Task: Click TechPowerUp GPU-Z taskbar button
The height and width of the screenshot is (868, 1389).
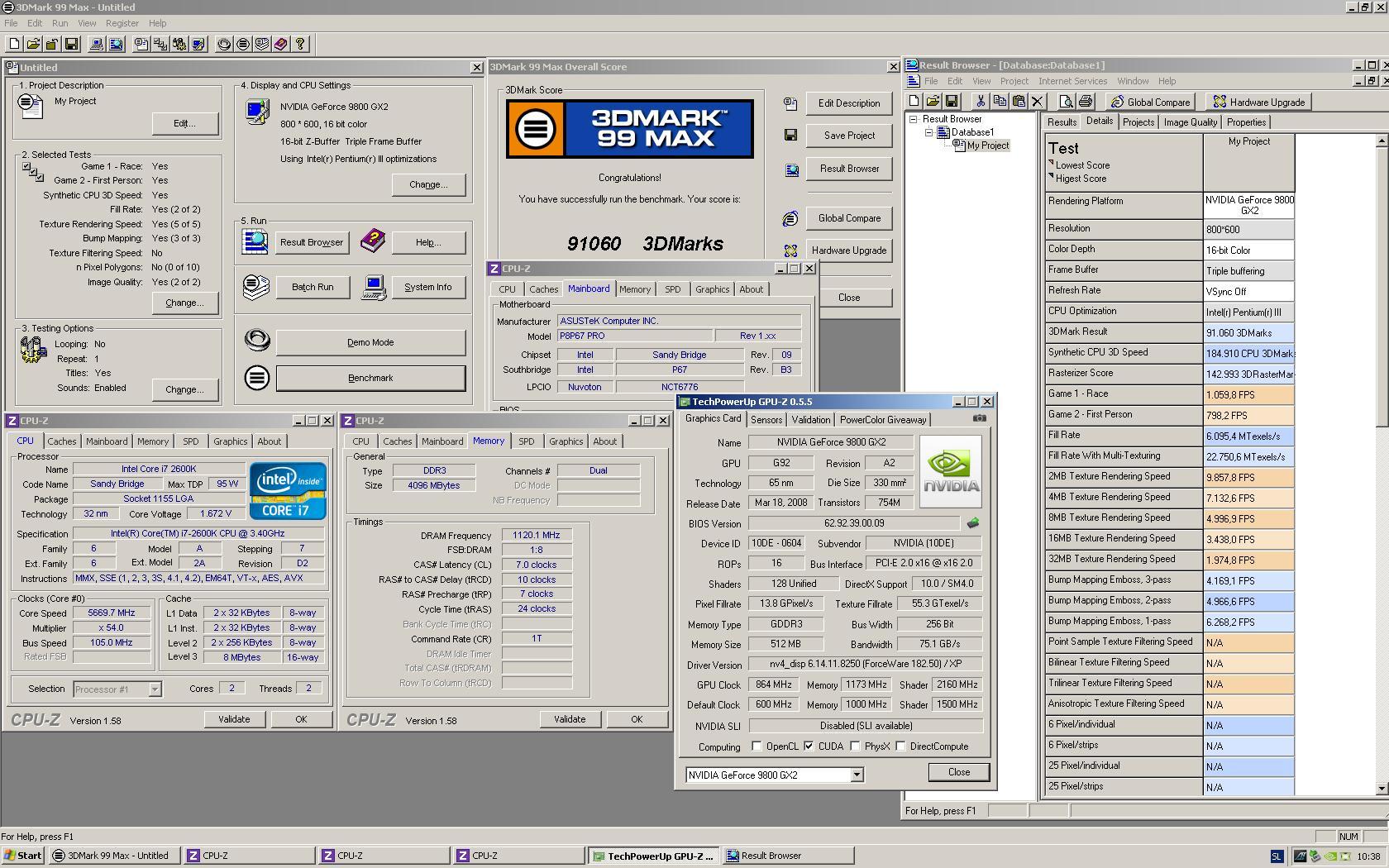Action: [653, 856]
